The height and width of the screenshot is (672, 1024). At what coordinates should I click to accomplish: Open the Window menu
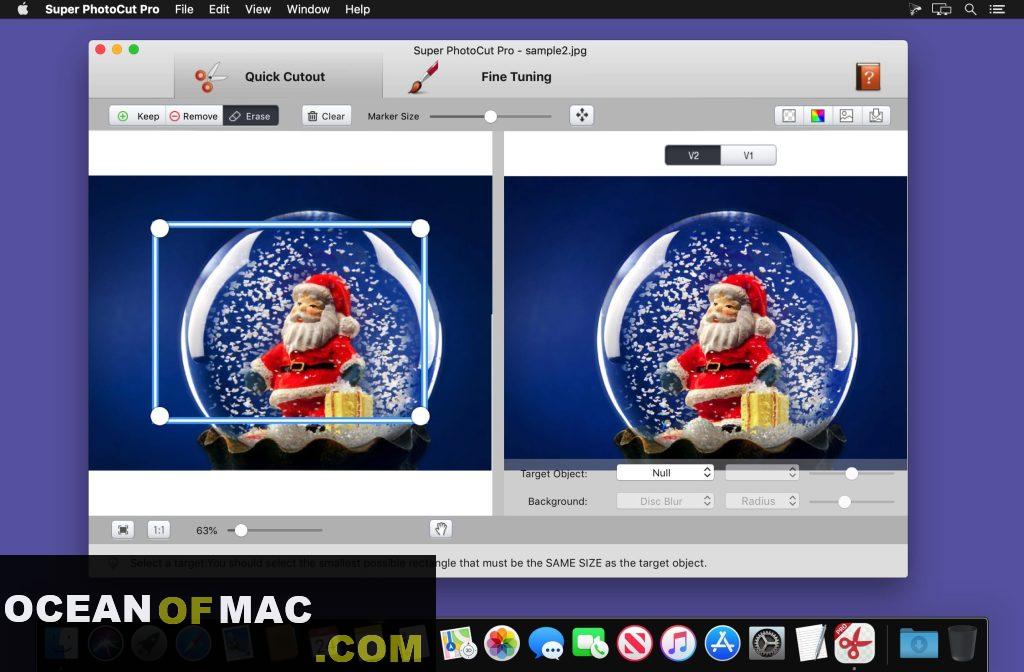click(308, 9)
